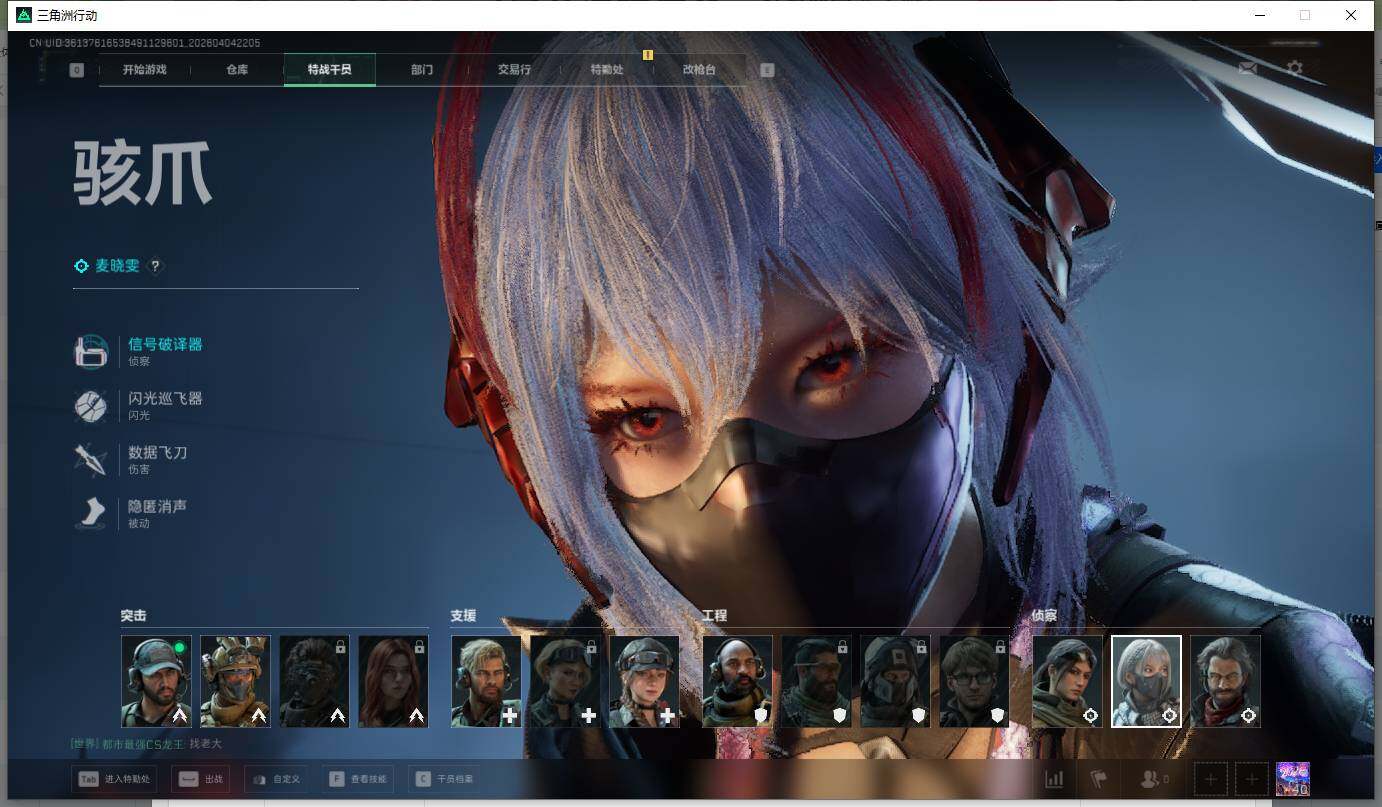The width and height of the screenshot is (1382, 807).
Task: Click the 工程 category heading
Action: (714, 616)
